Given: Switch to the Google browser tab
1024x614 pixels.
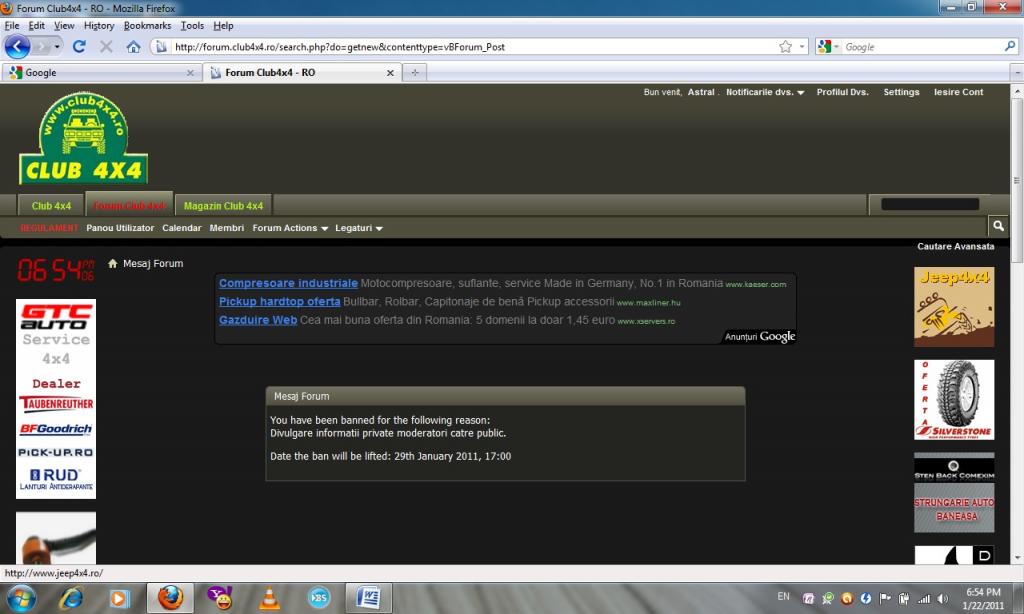Looking at the screenshot, I should pos(101,73).
